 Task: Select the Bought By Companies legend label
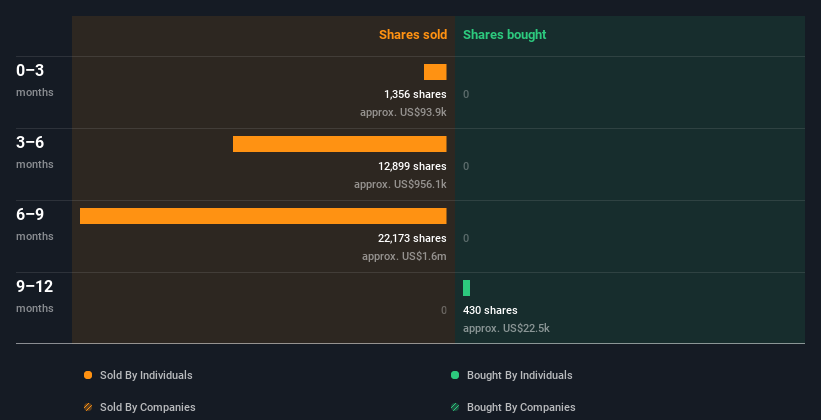click(521, 407)
